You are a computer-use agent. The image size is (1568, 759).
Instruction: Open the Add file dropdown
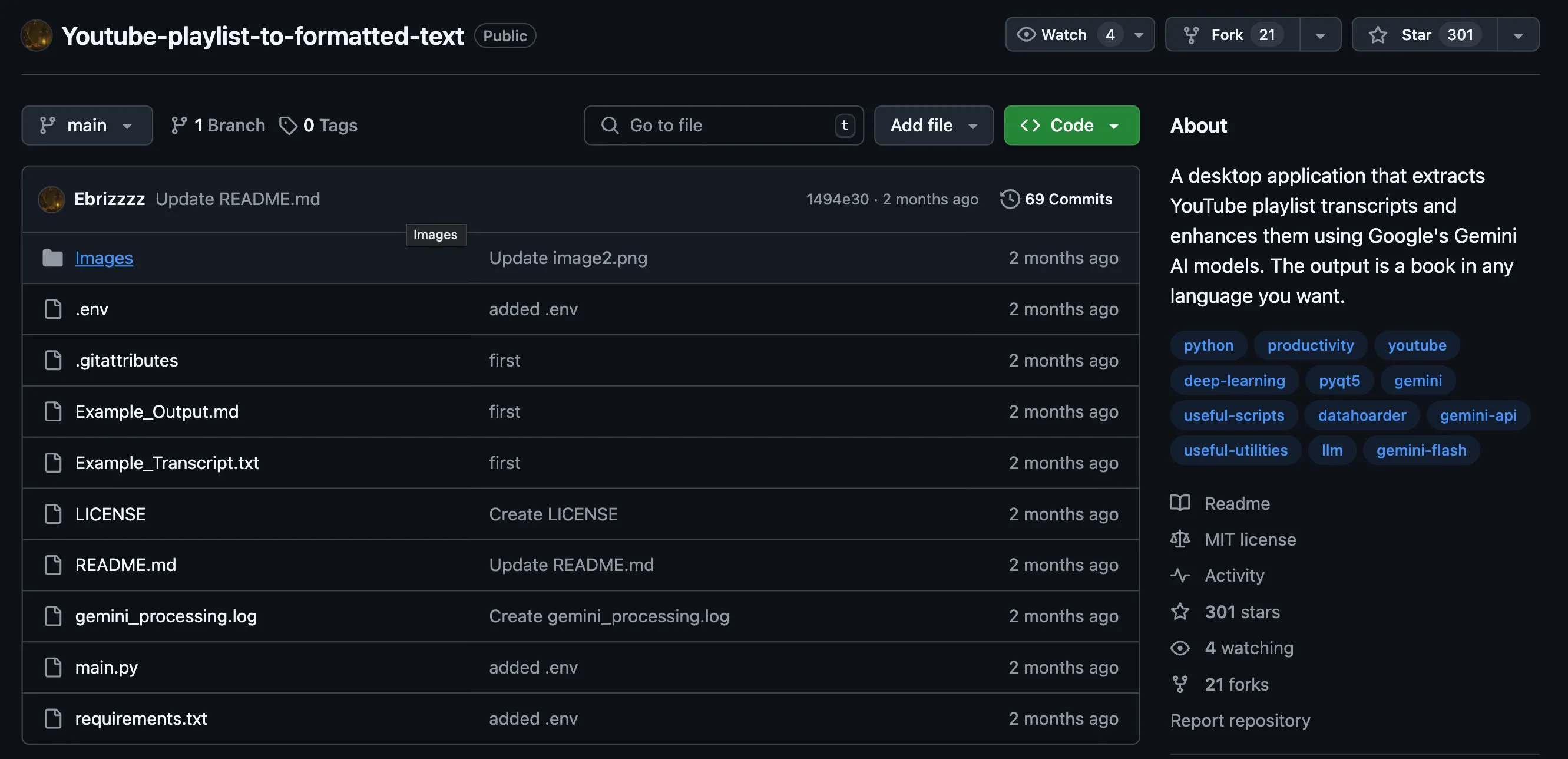pos(934,126)
